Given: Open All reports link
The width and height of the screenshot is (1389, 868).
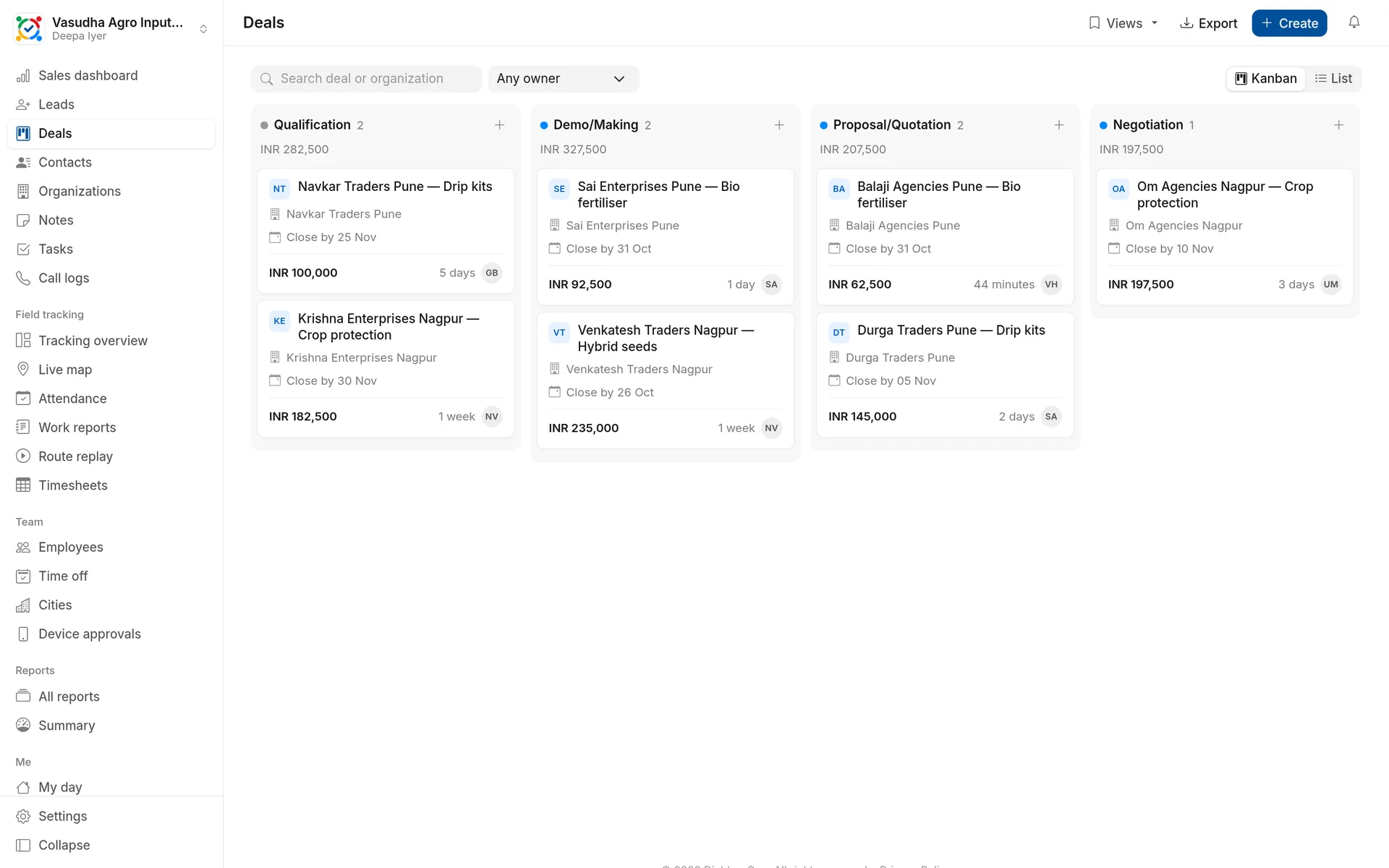Looking at the screenshot, I should (111, 697).
